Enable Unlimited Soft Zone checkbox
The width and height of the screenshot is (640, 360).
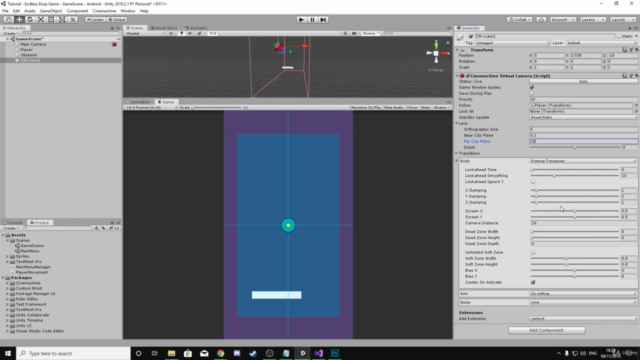tap(533, 252)
